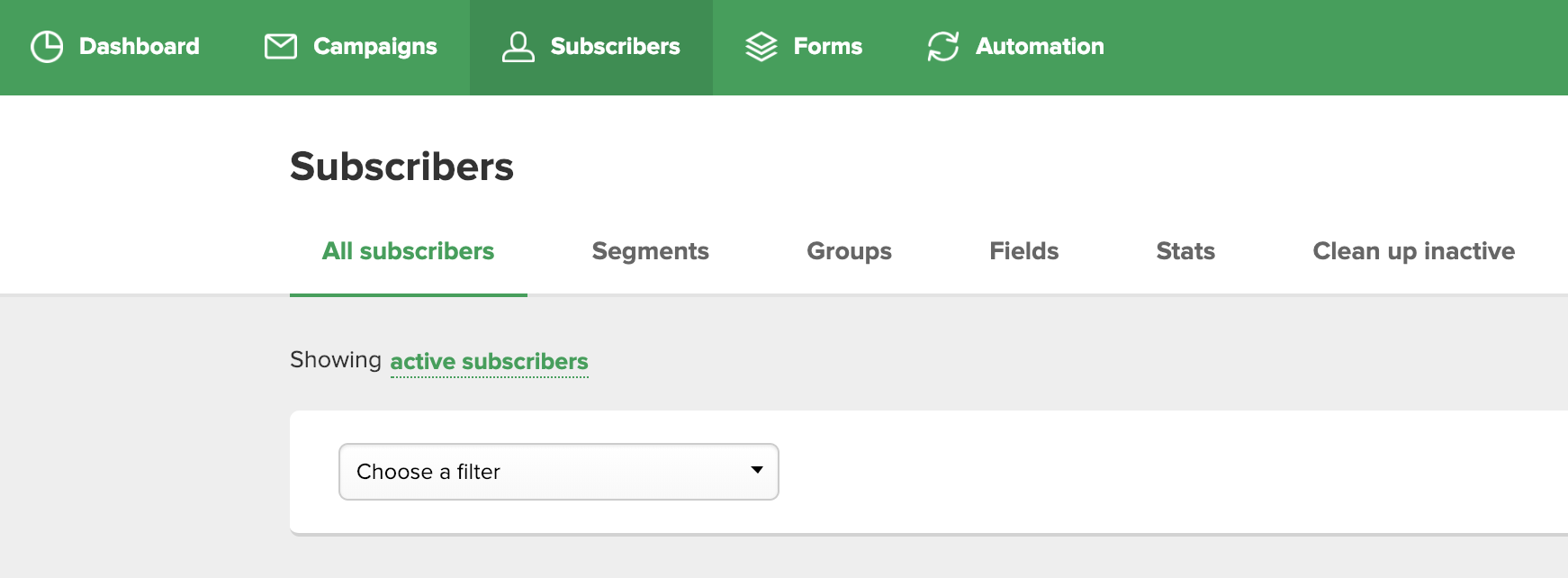This screenshot has height=578, width=1568.
Task: Expand the Choose a filter dropdown
Action: click(x=559, y=472)
